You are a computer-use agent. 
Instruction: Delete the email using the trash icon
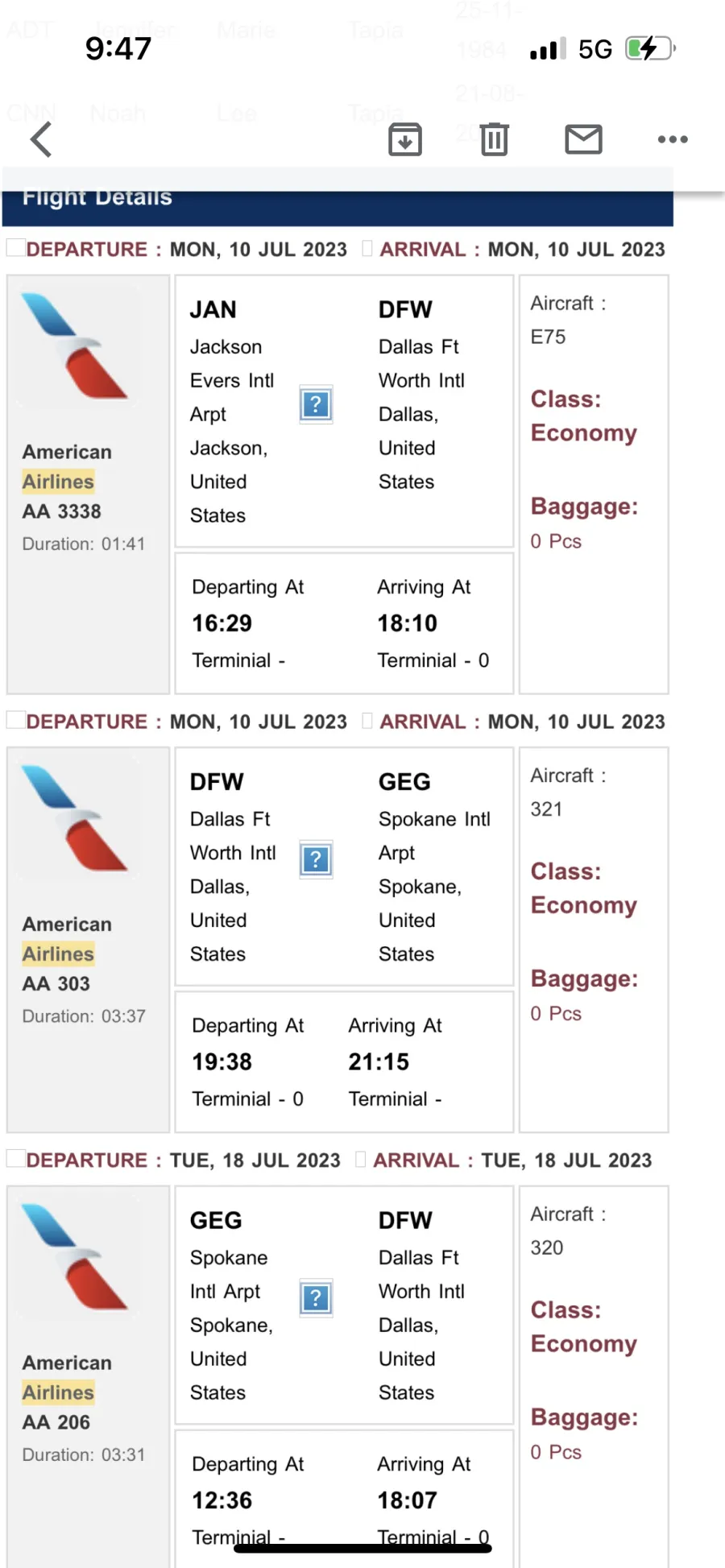click(495, 139)
